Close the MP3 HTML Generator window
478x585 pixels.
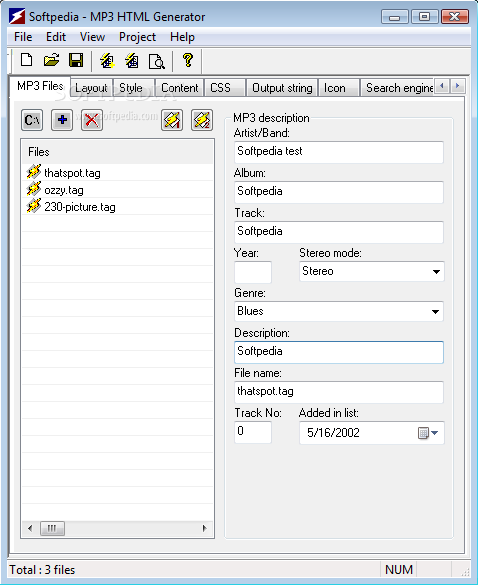point(455,17)
